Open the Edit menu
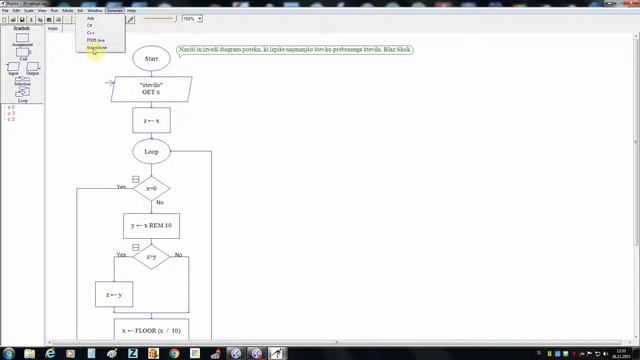The image size is (640, 360). point(16,11)
